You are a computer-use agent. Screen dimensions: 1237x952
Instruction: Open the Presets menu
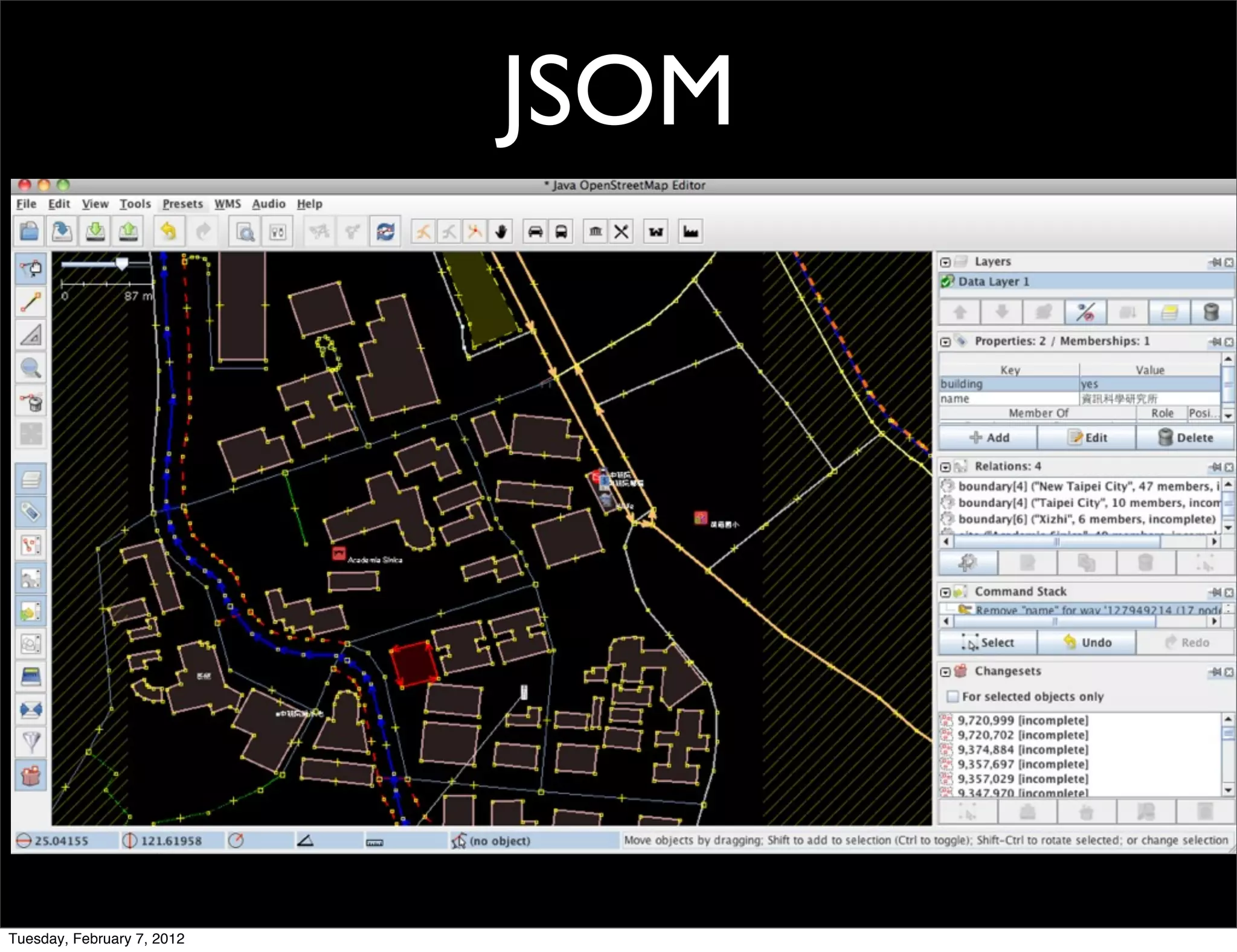tap(182, 204)
